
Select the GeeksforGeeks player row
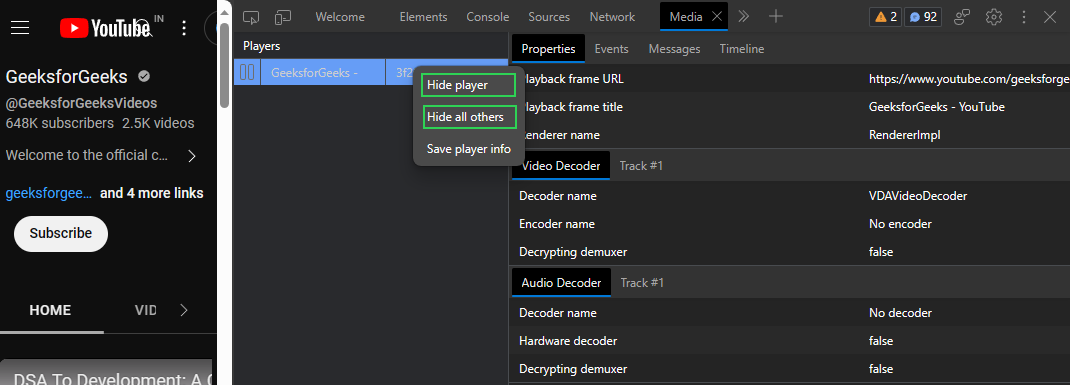[x=371, y=72]
